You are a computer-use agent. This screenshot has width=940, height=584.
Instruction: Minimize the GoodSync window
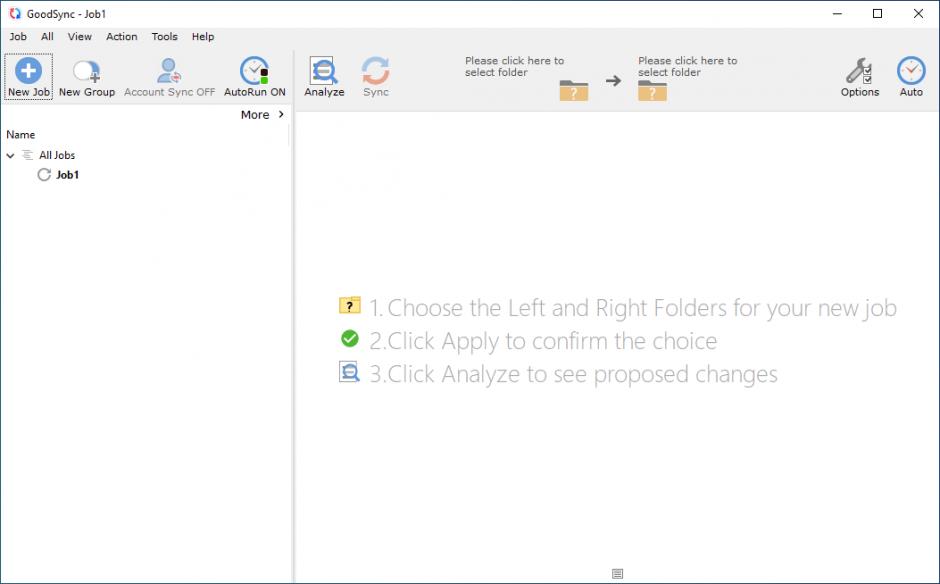tap(837, 13)
